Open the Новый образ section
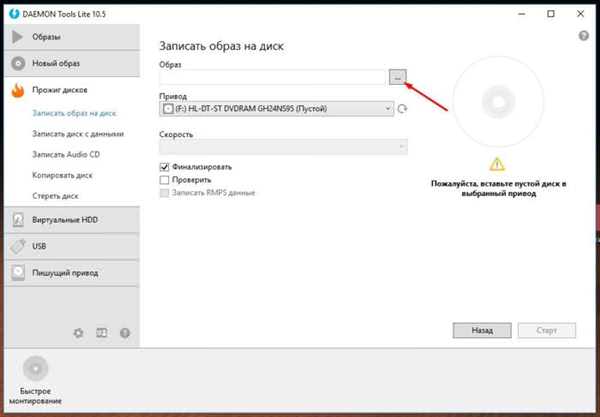This screenshot has width=600, height=417. pos(72,64)
